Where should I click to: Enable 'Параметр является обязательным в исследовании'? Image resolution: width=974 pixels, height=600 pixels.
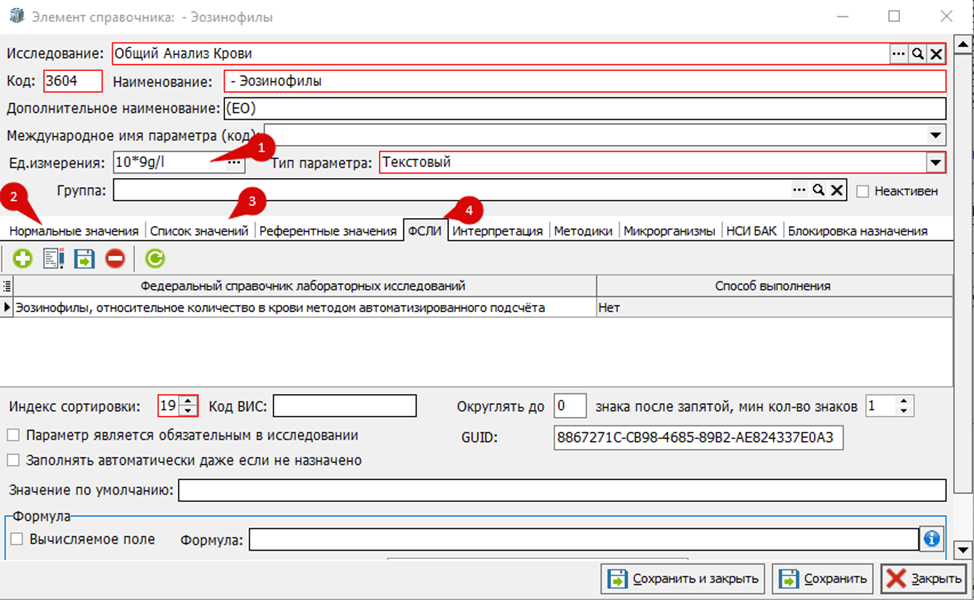pyautogui.click(x=13, y=435)
